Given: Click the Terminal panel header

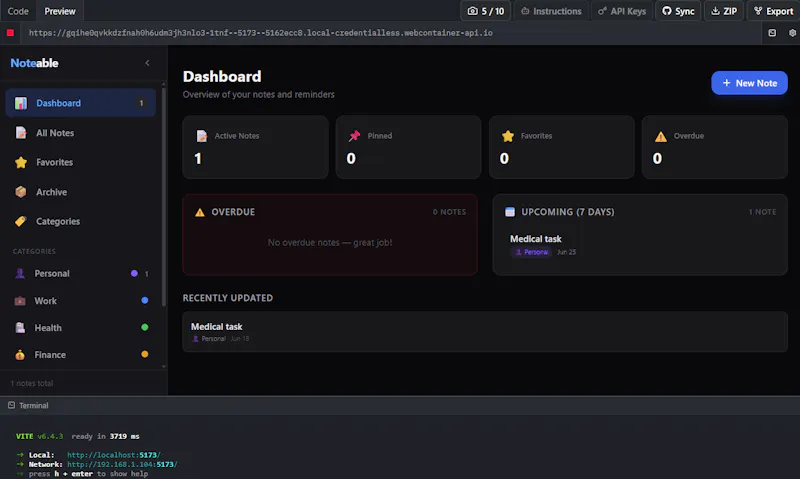Looking at the screenshot, I should 400,406.
